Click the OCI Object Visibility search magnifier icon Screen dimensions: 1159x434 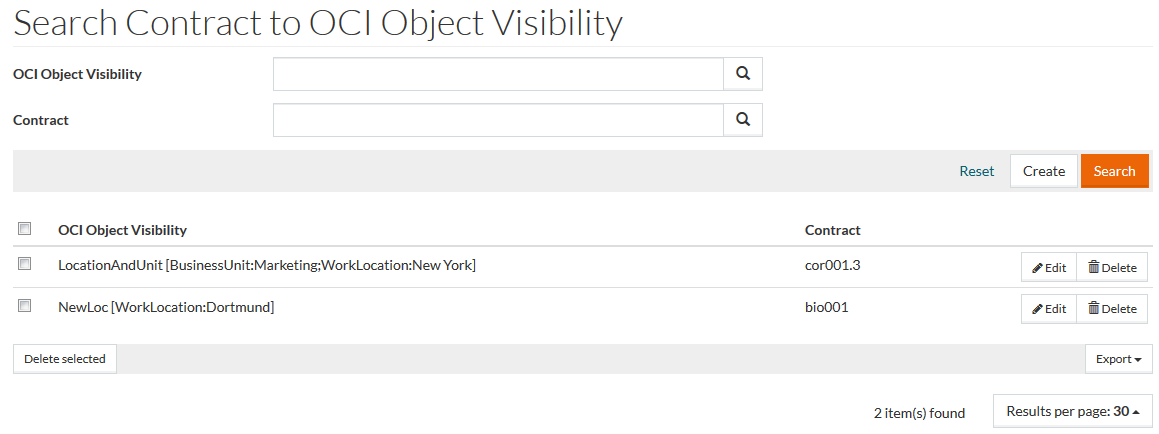pos(742,74)
